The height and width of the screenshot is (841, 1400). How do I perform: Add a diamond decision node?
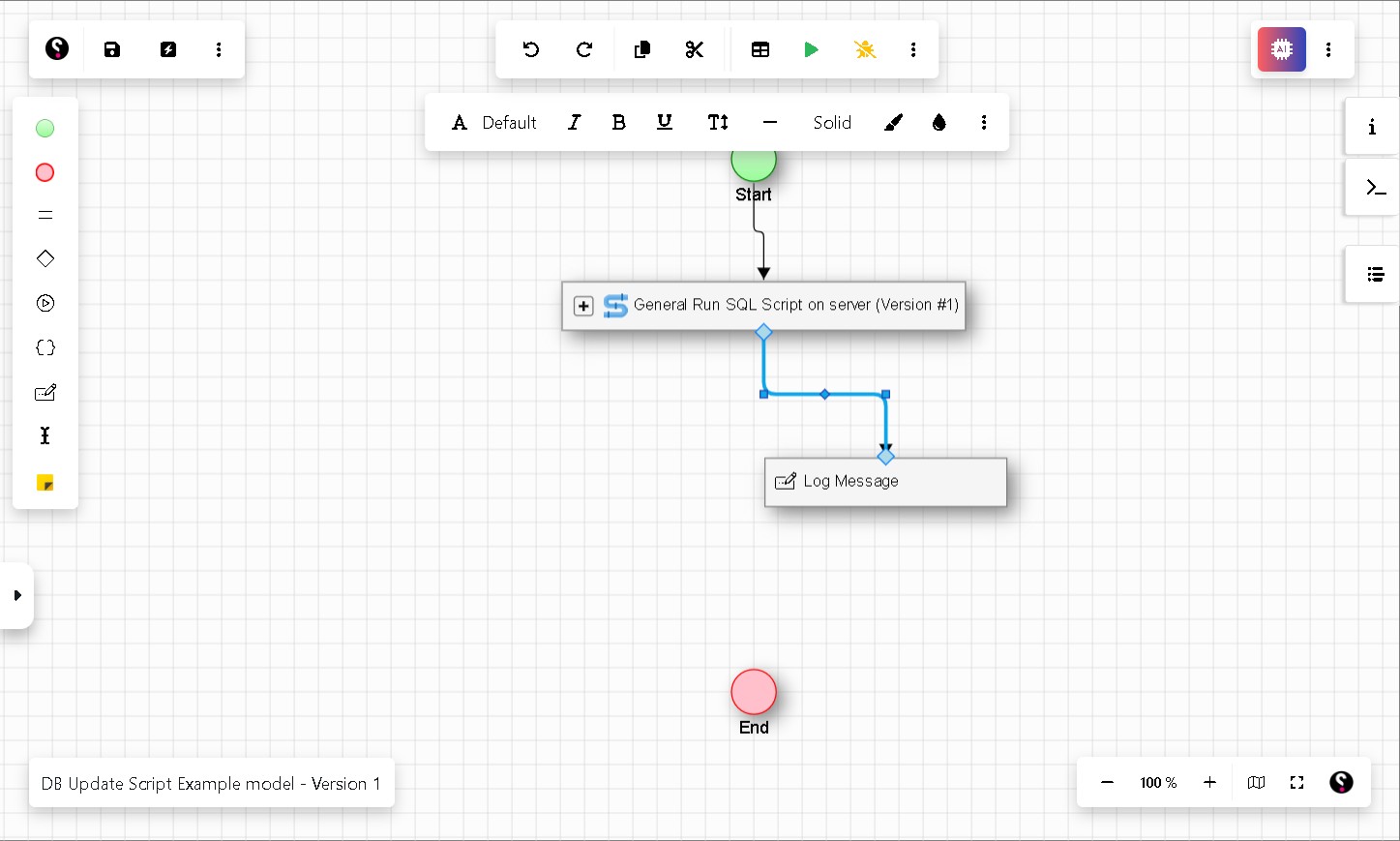[x=45, y=258]
